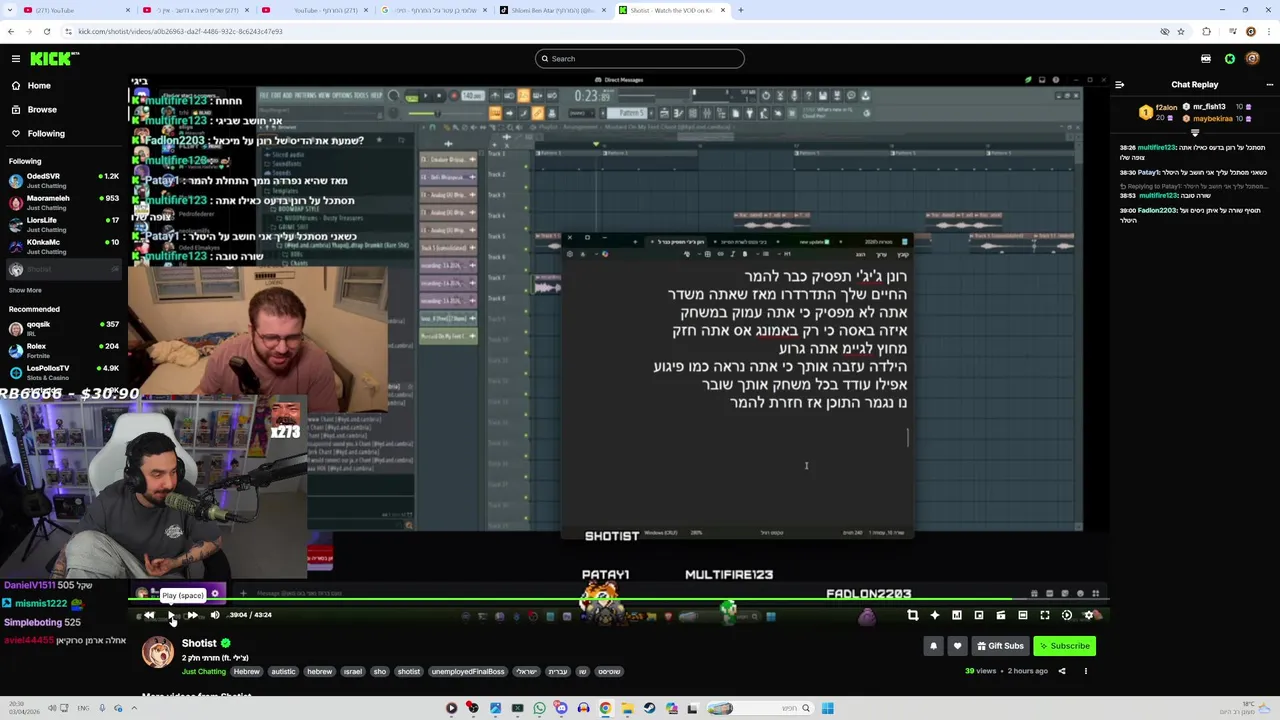1280x720 pixels.
Task: Enter fullscreen mode in video player
Action: pos(1044,615)
